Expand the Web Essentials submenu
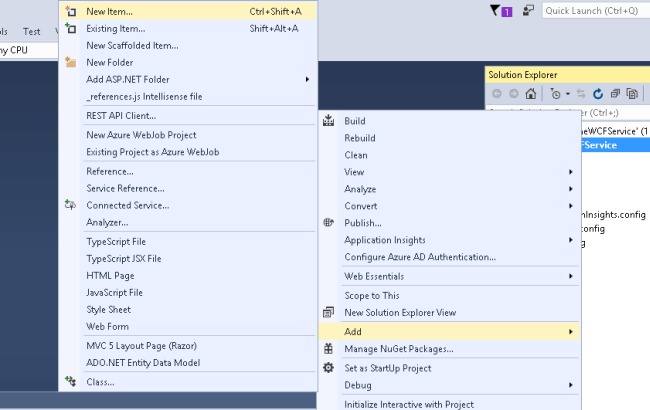The height and width of the screenshot is (410, 650). [449, 277]
